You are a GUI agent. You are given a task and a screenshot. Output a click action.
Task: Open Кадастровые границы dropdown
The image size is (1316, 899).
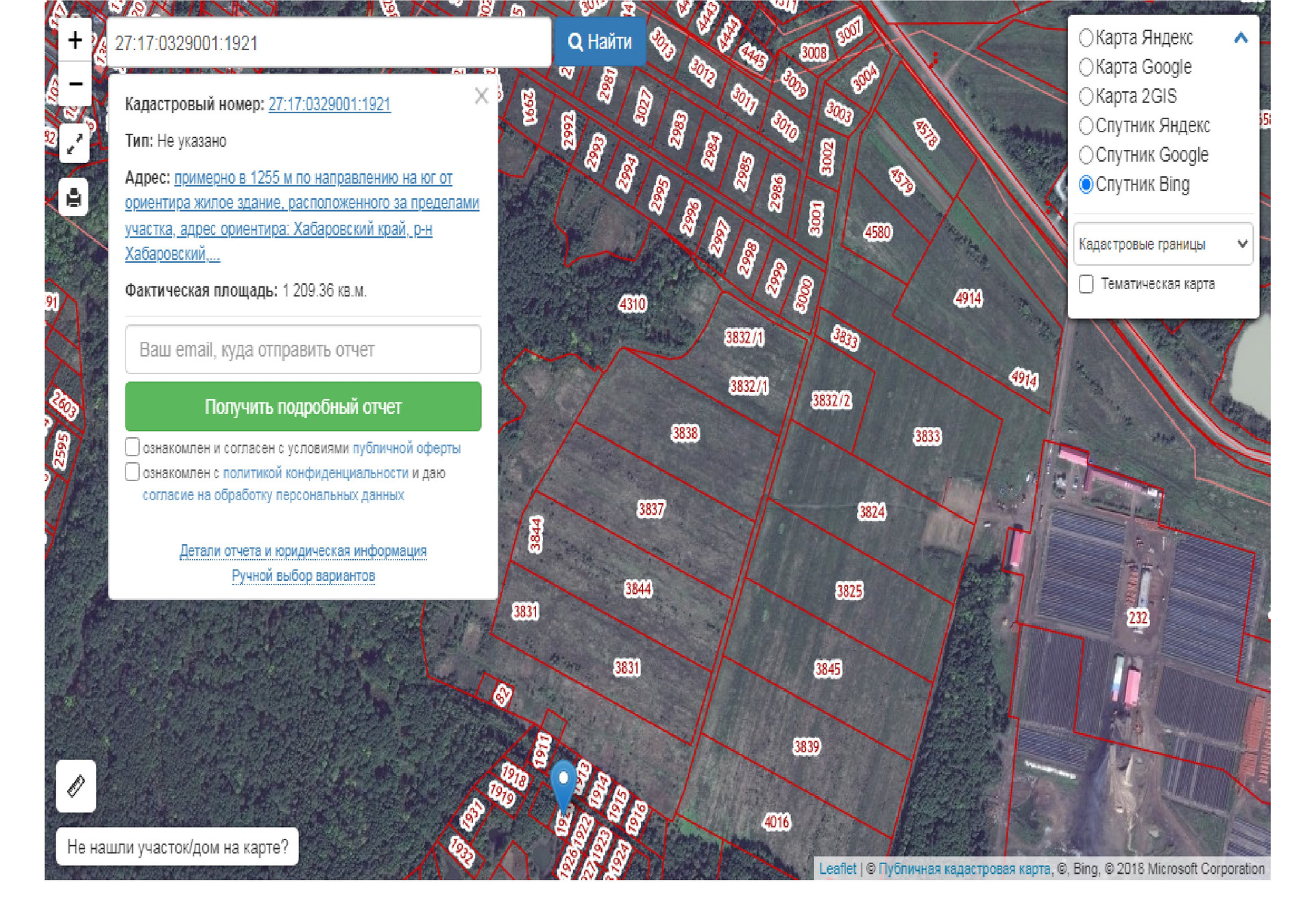click(1162, 245)
